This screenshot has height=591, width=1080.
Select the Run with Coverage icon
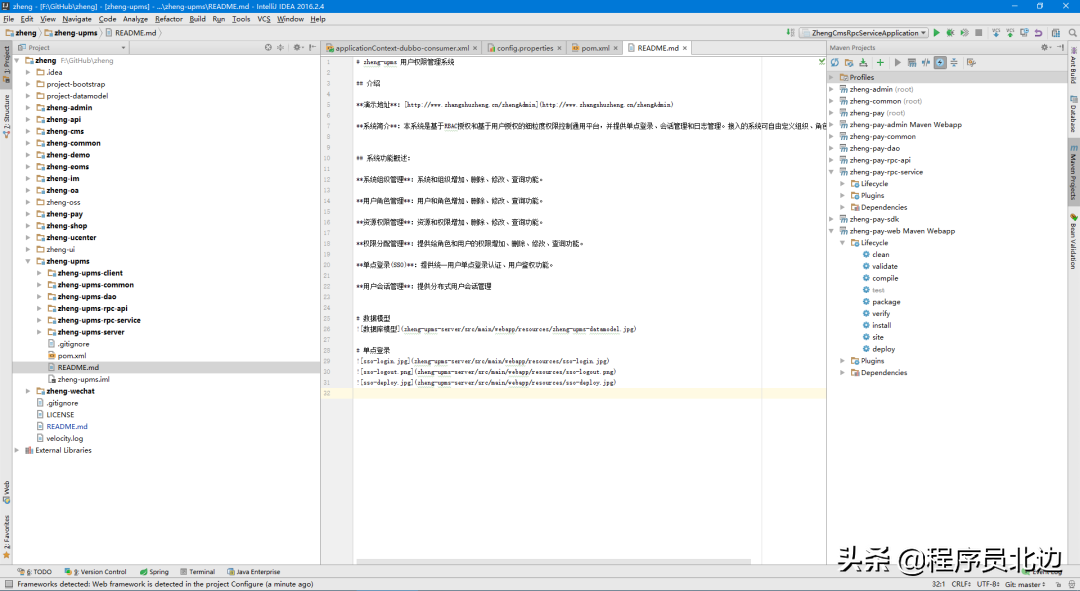967,32
